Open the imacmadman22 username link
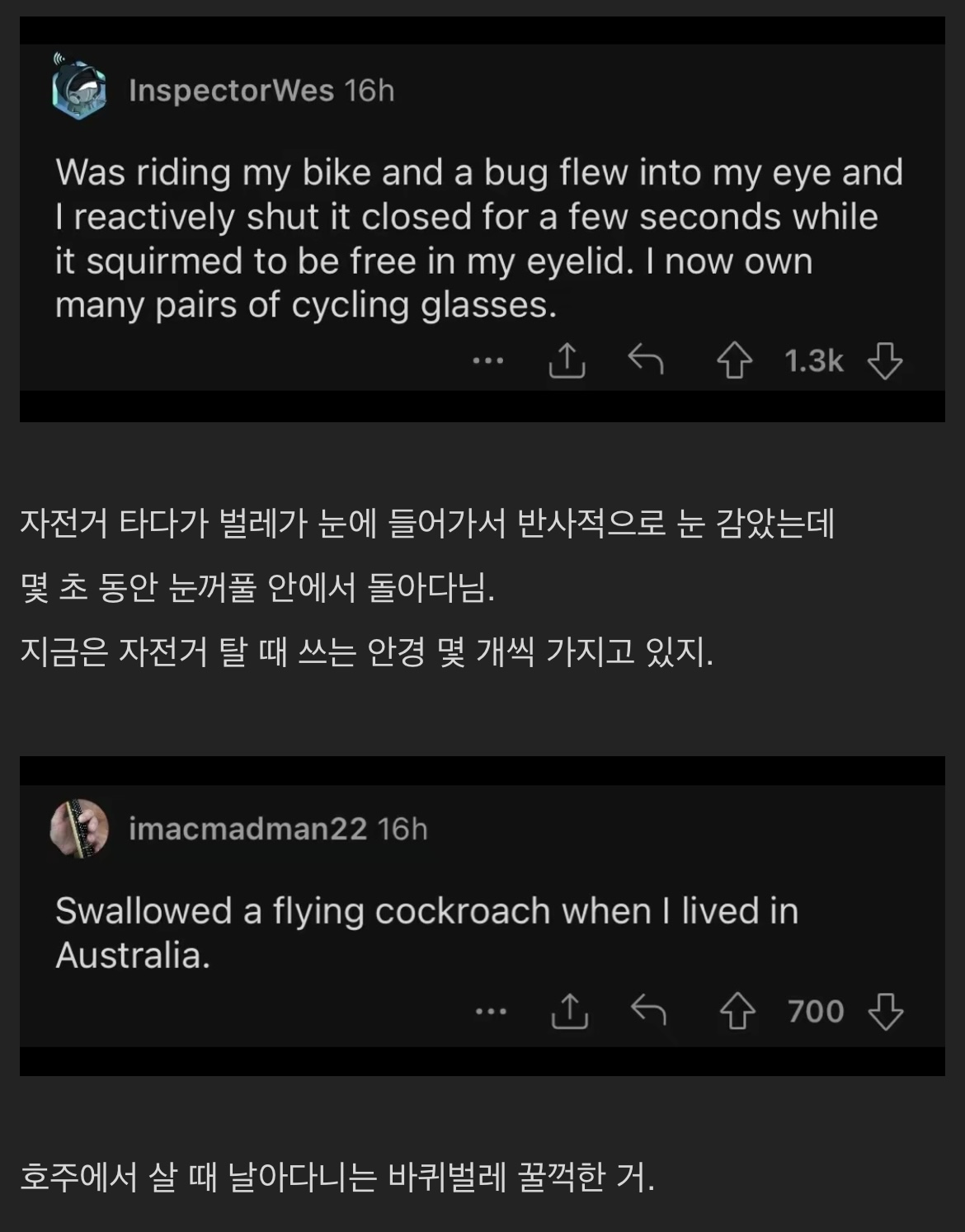 click(x=247, y=829)
